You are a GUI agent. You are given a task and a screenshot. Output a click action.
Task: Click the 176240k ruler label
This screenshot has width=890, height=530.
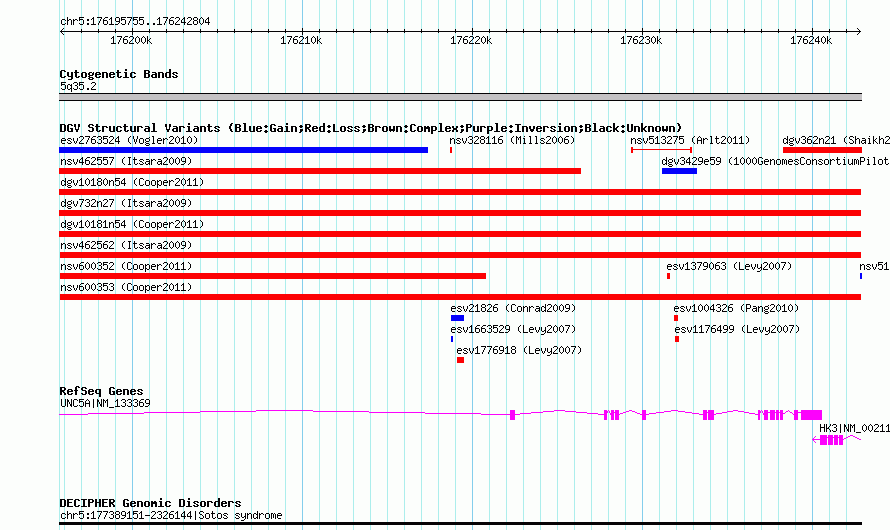pyautogui.click(x=811, y=40)
